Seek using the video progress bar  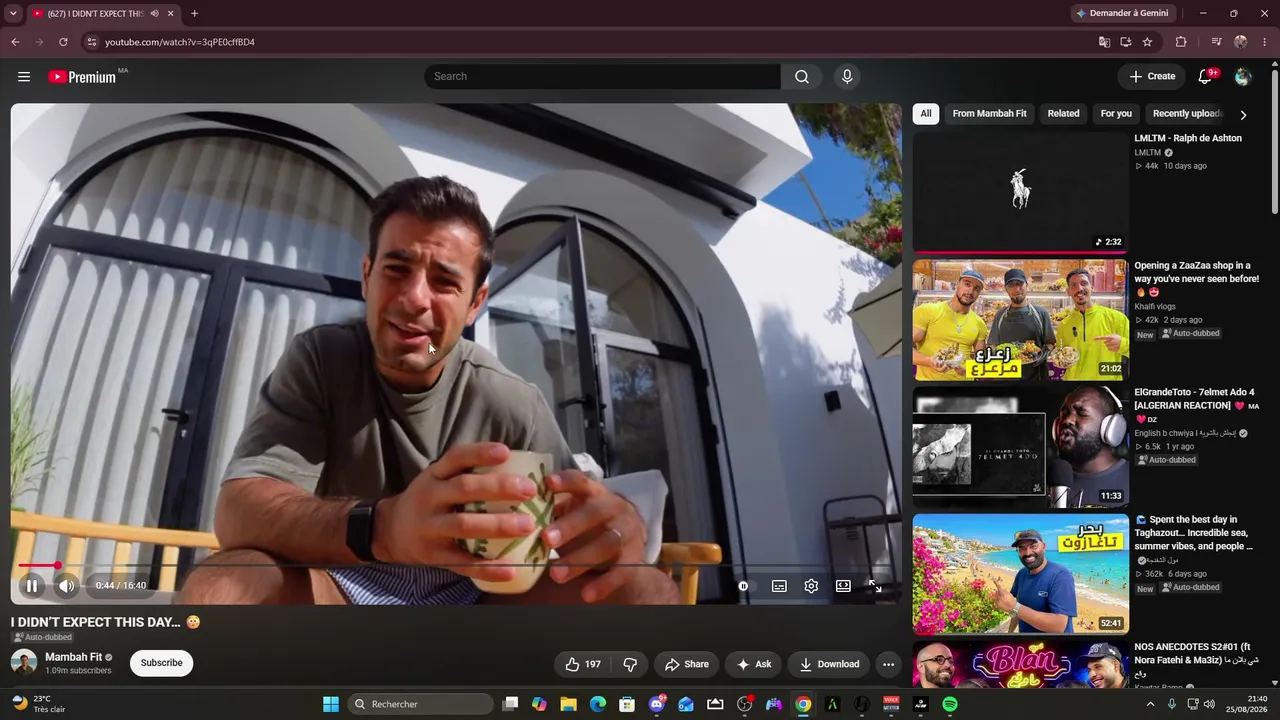click(x=456, y=566)
